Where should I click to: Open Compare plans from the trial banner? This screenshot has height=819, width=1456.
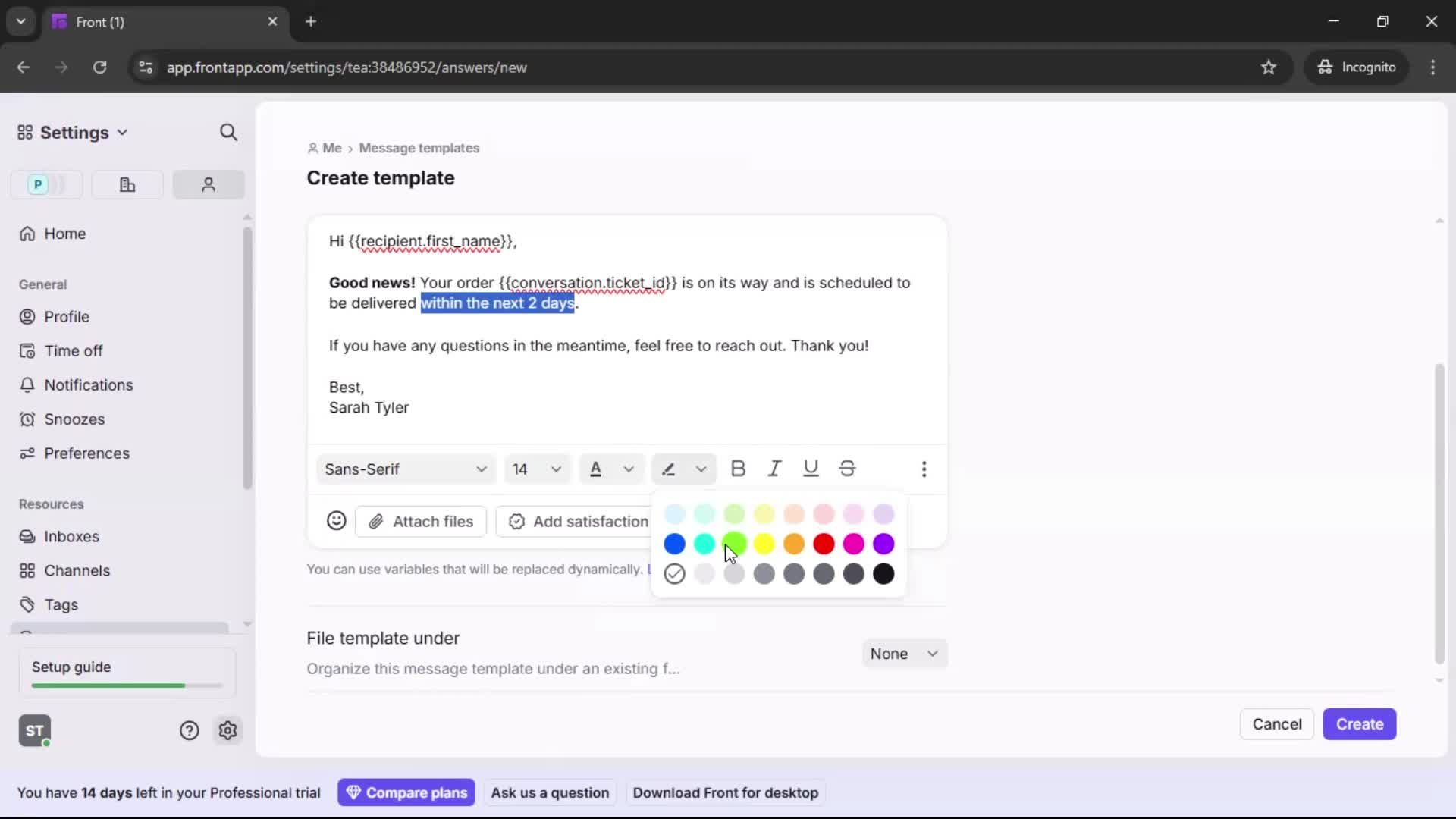[x=406, y=792]
